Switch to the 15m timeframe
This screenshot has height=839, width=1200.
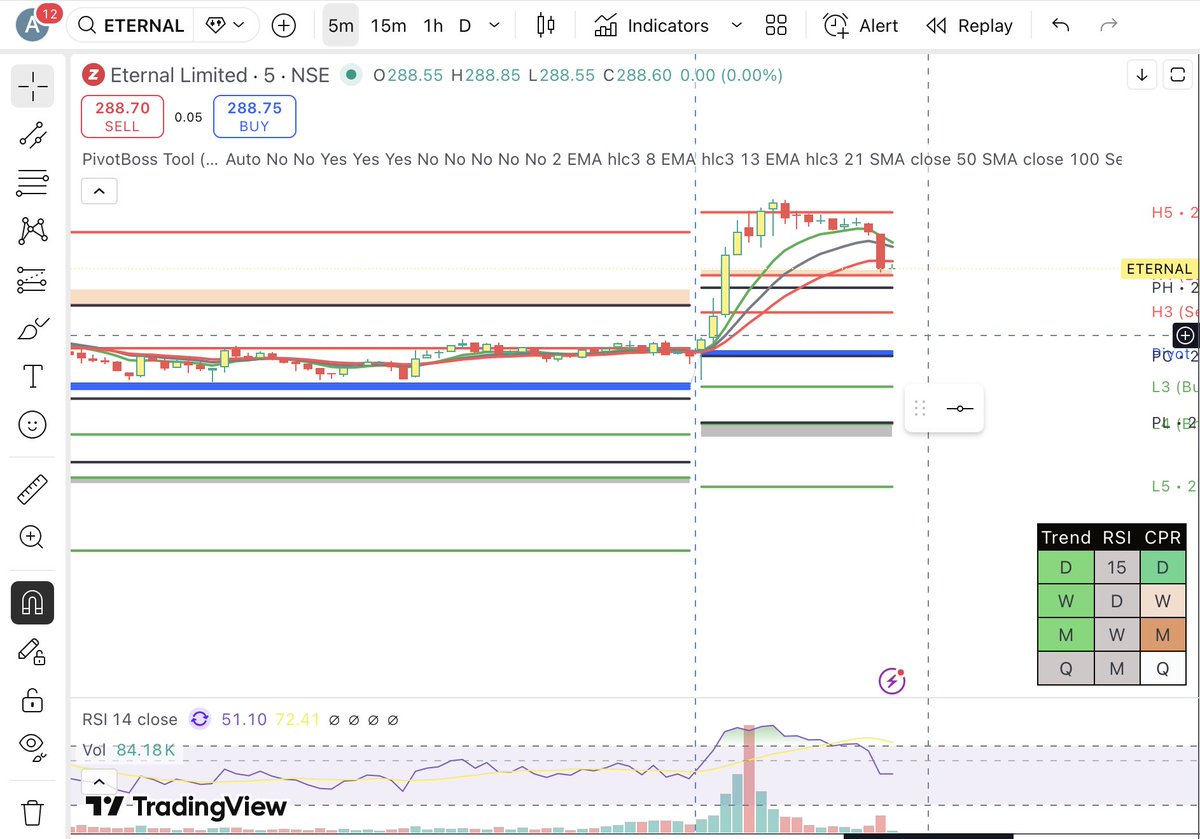click(x=388, y=25)
